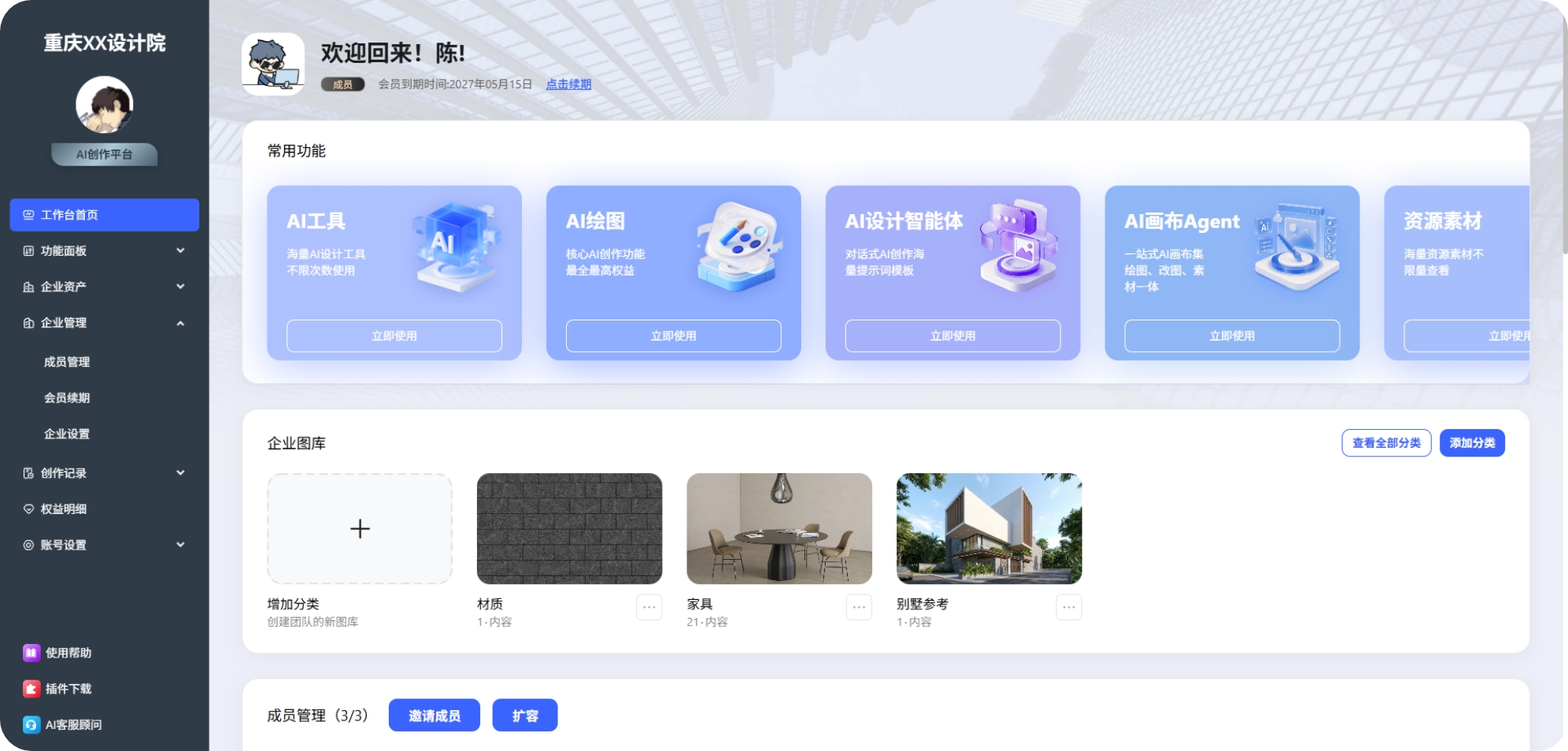Image resolution: width=1568 pixels, height=751 pixels.
Task: Click the 功能面板 sidebar icon
Action: tap(29, 251)
